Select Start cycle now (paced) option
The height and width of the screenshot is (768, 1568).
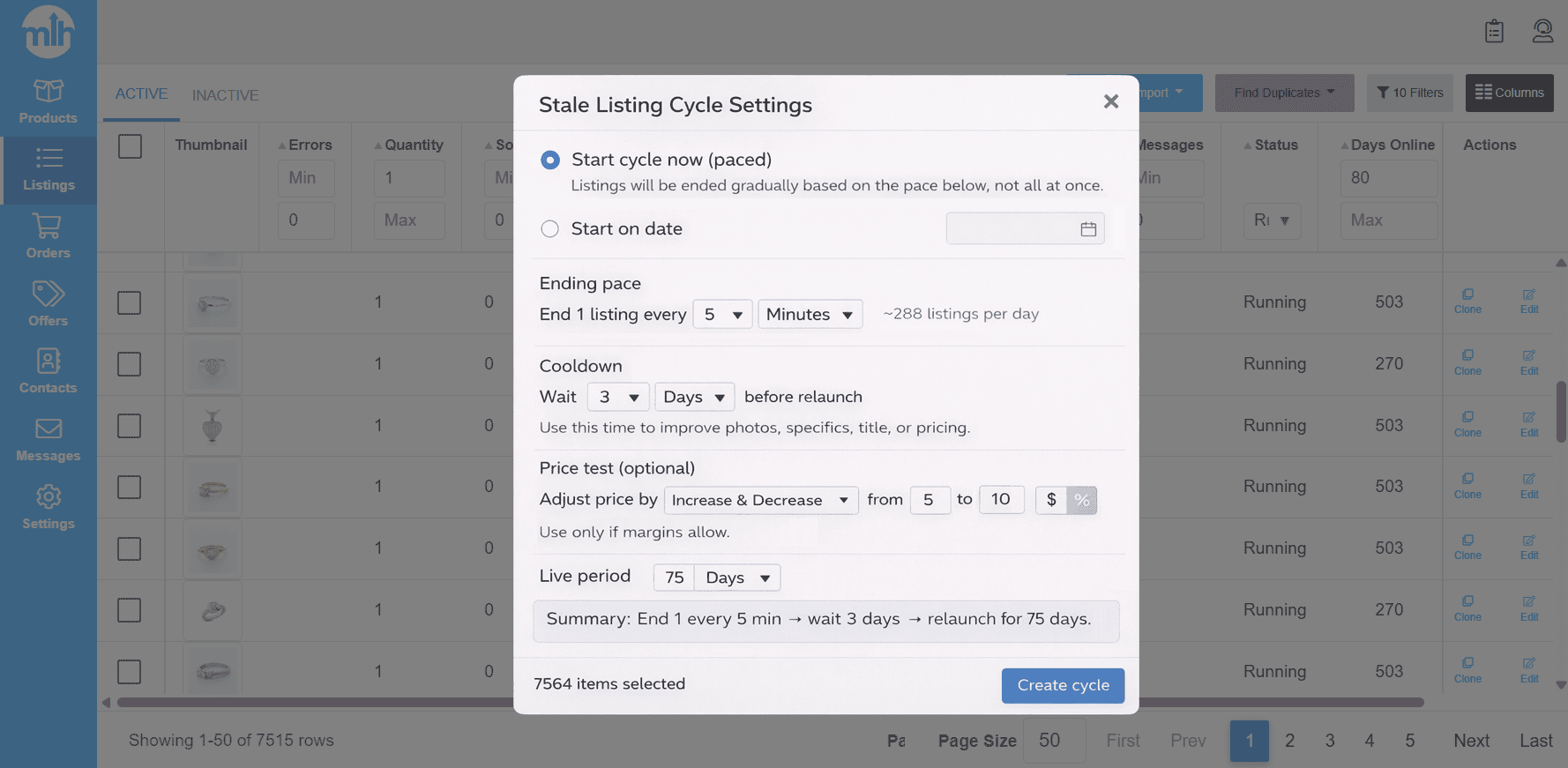click(x=550, y=160)
